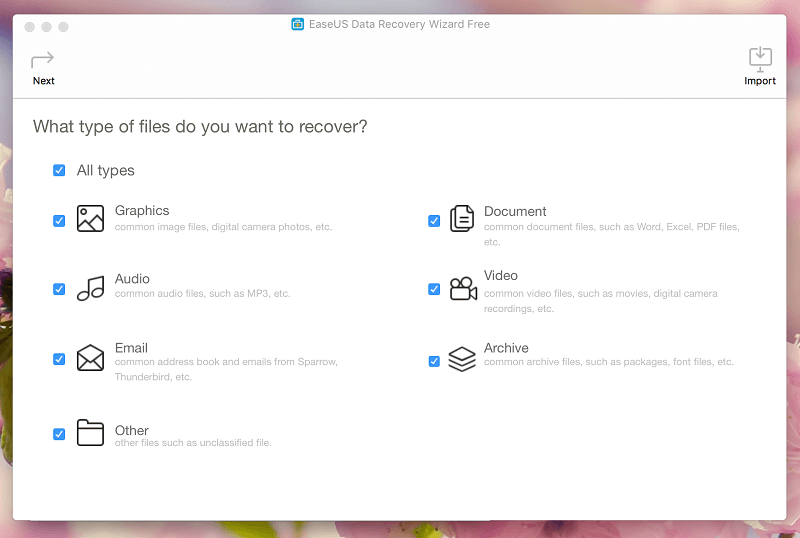This screenshot has width=800, height=538.
Task: Close the window using the first title bar button
Action: 30,27
